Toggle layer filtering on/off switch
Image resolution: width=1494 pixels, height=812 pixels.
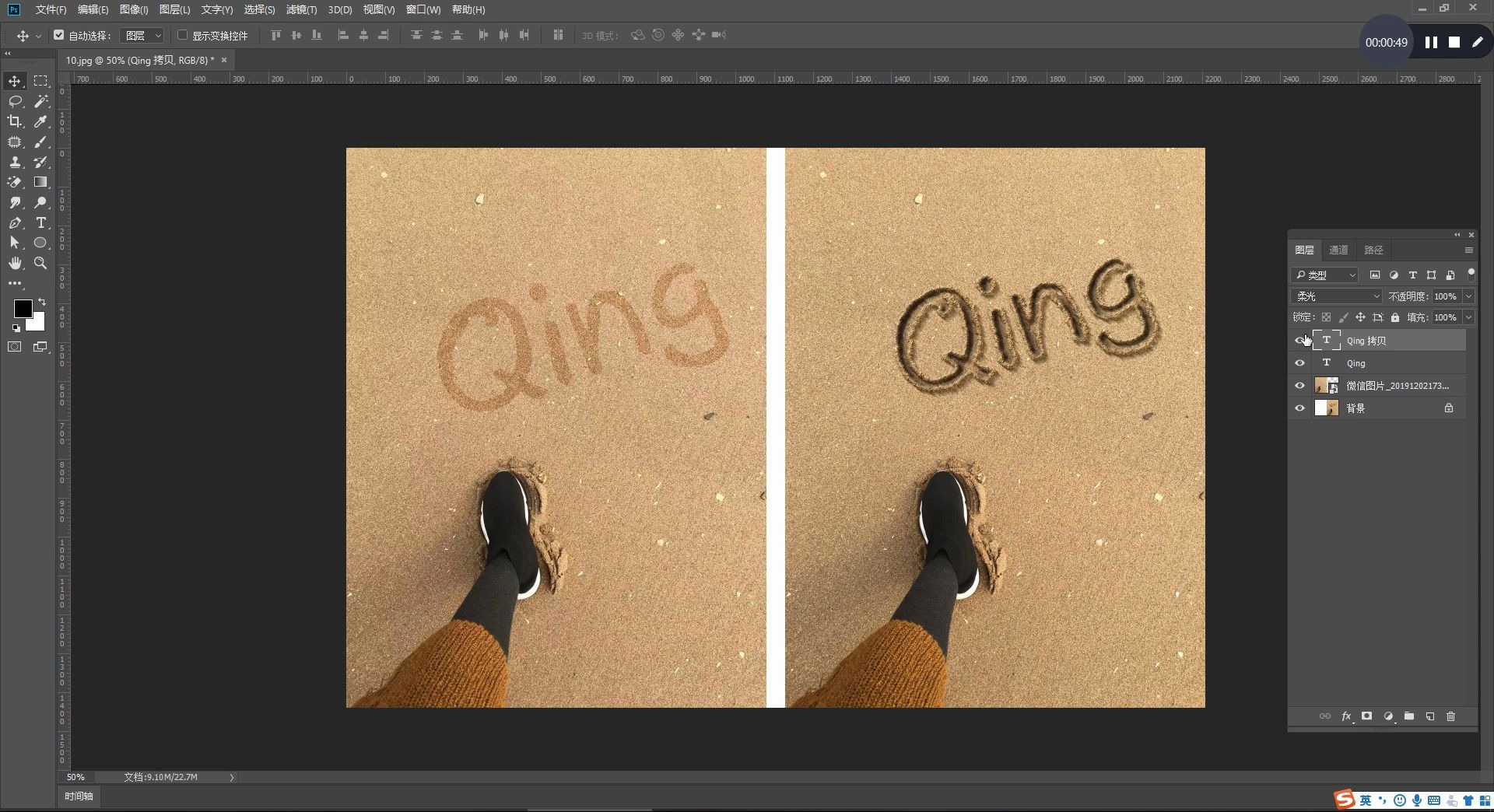tap(1471, 274)
